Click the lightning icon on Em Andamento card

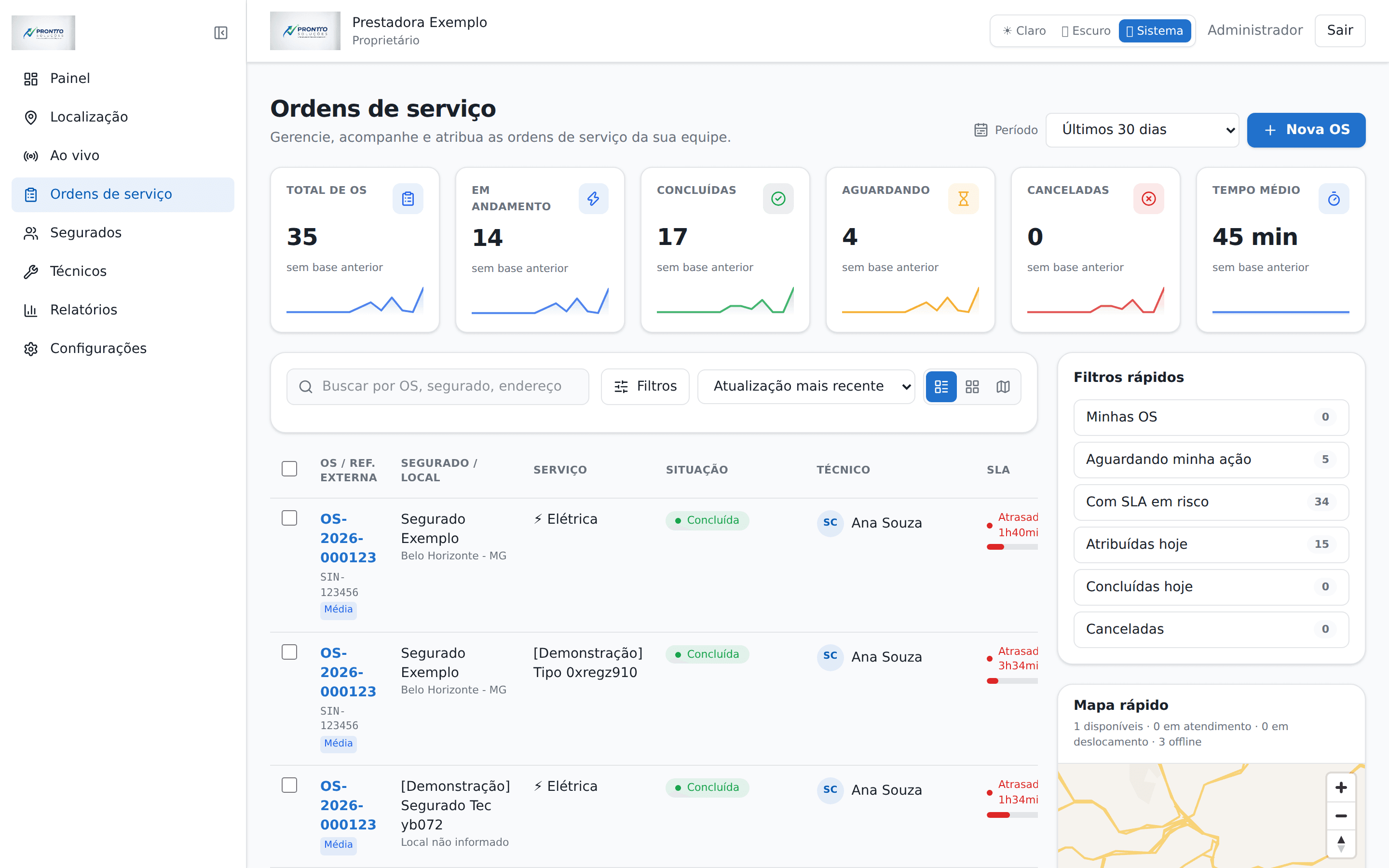(593, 199)
